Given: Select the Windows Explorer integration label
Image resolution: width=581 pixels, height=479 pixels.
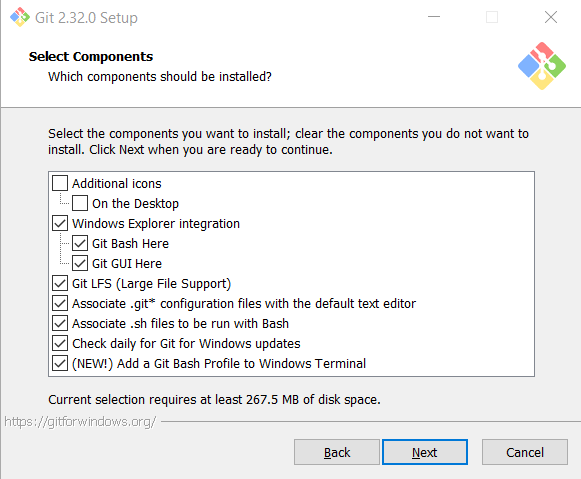Looking at the screenshot, I should click(156, 223).
